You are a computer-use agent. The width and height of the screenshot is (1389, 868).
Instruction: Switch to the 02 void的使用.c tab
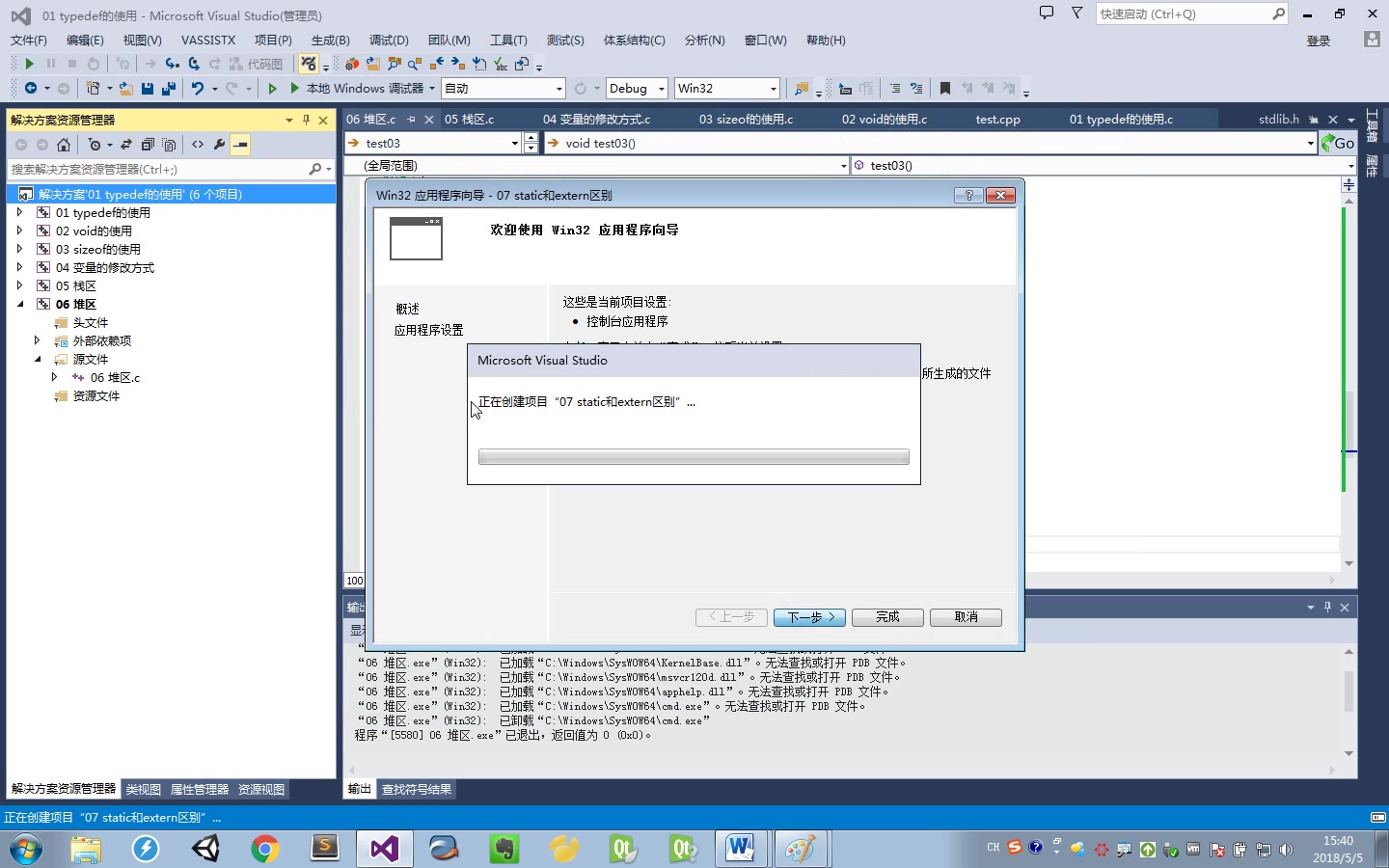click(x=884, y=119)
